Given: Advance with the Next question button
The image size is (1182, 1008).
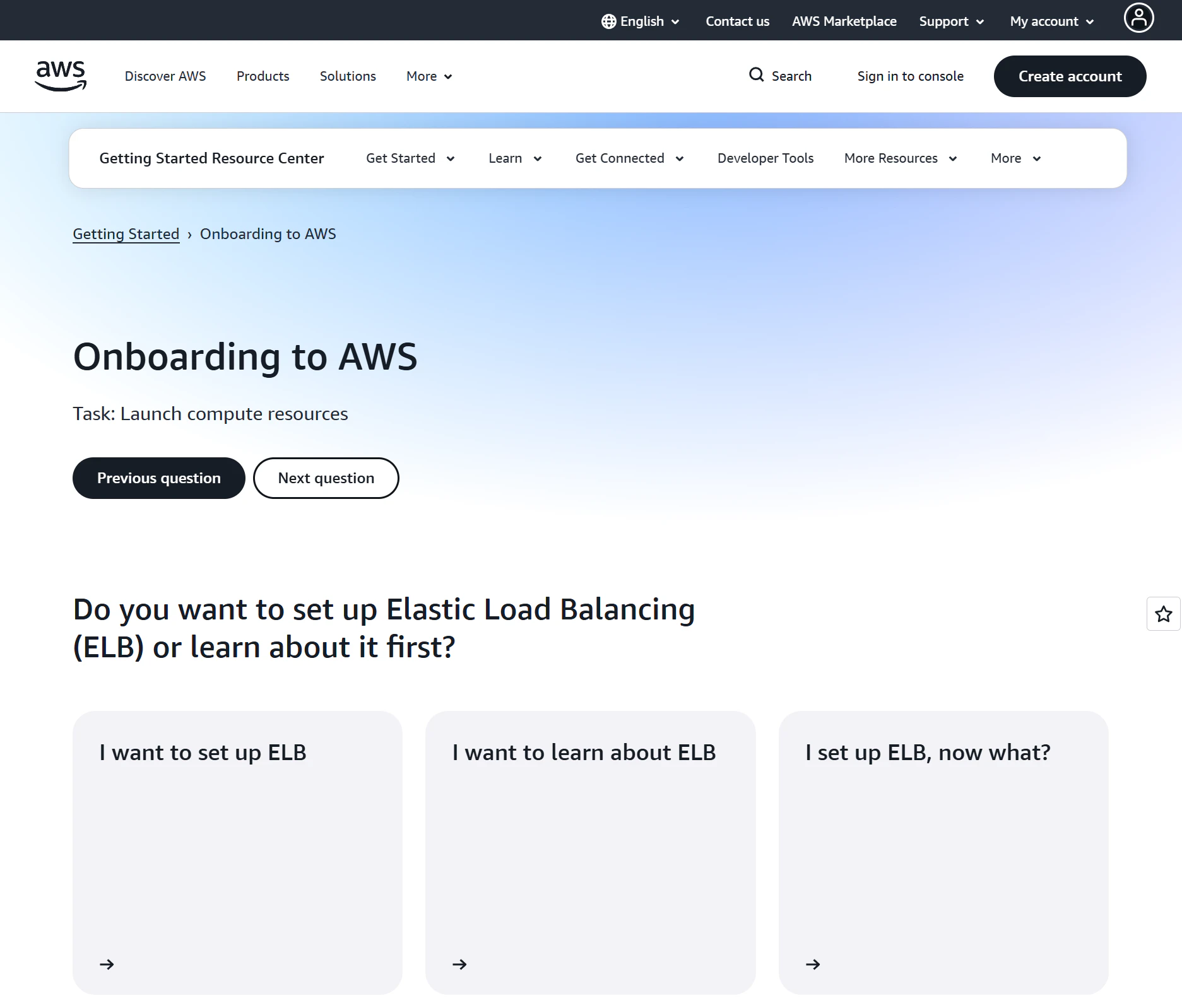Looking at the screenshot, I should pyautogui.click(x=326, y=478).
